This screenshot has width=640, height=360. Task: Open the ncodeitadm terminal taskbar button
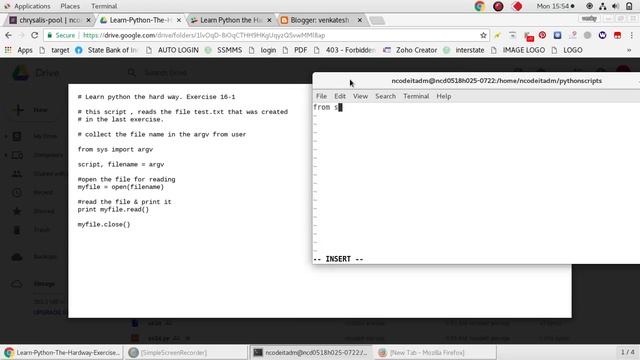tap(311, 353)
